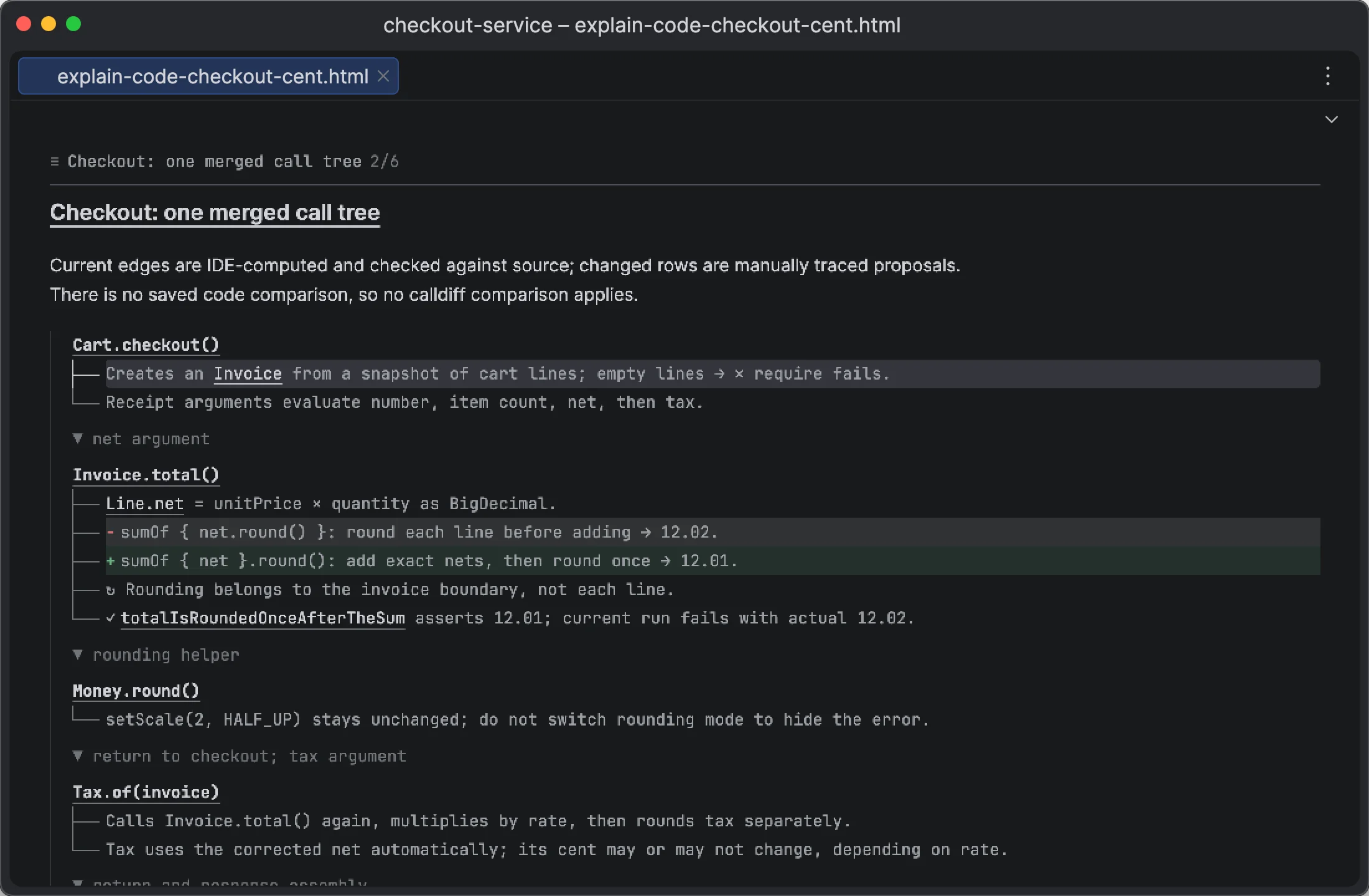Click the macOS yellow minimize button
The height and width of the screenshot is (896, 1369).
tap(49, 24)
